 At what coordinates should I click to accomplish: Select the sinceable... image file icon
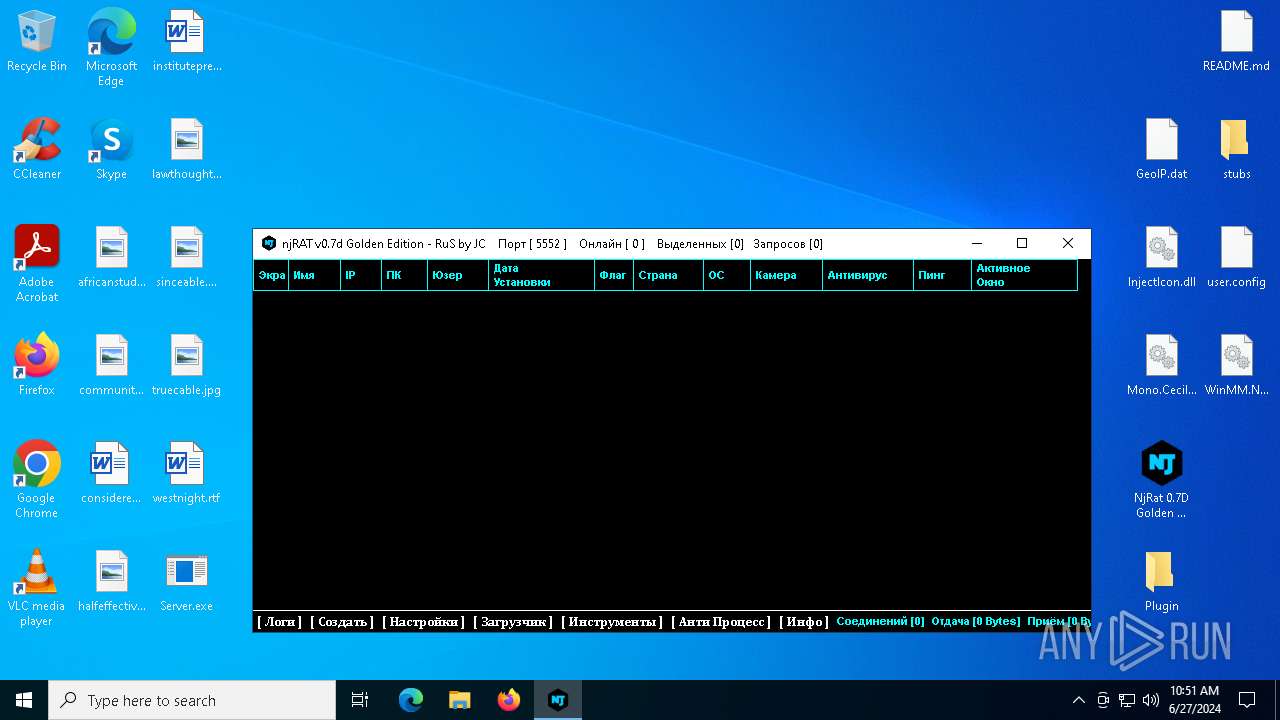[186, 258]
